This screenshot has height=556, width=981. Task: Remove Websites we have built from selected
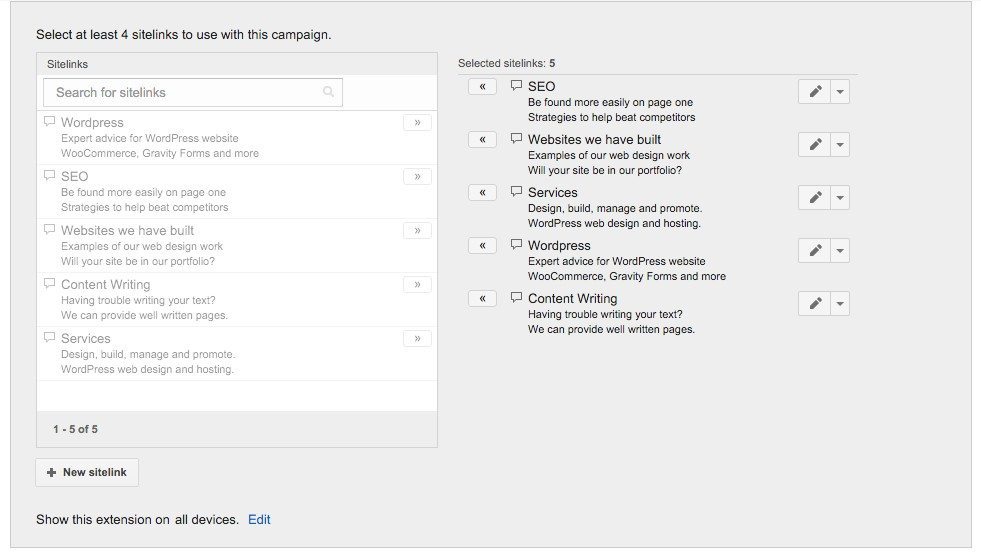coord(482,140)
